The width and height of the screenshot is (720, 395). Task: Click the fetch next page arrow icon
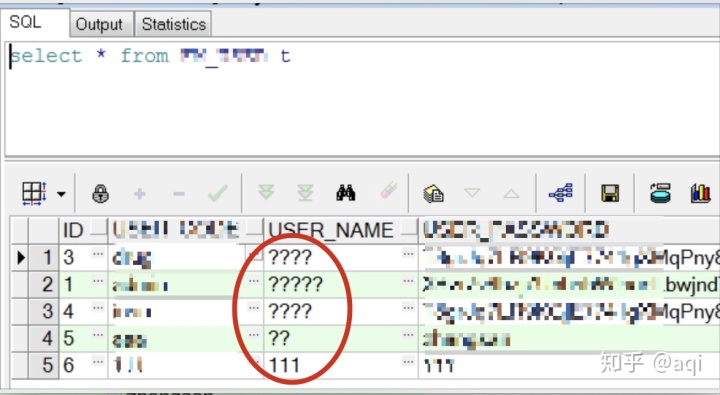point(266,192)
